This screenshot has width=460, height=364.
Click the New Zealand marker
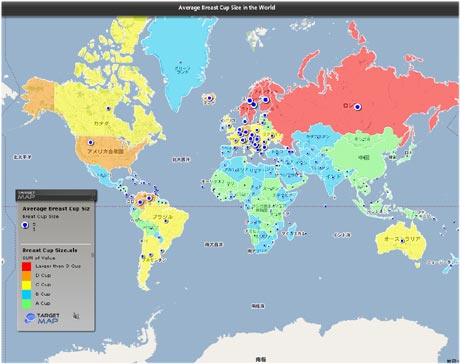(451, 265)
